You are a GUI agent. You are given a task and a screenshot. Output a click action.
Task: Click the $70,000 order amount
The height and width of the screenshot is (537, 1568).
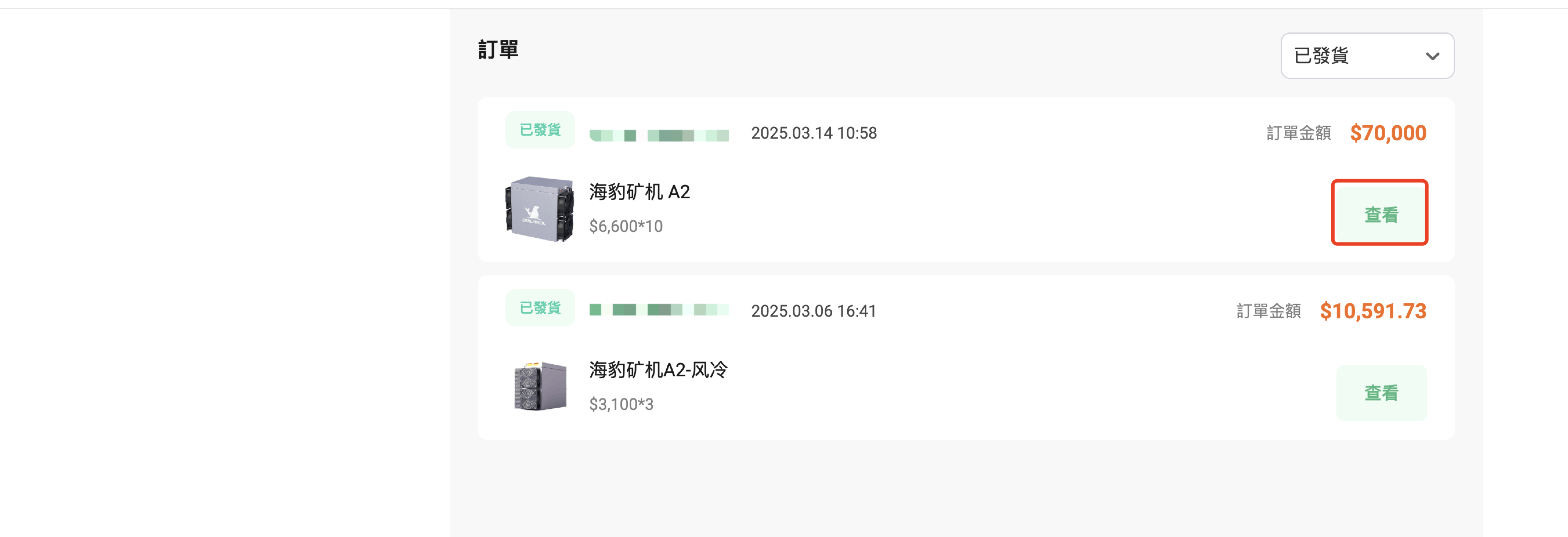[1388, 133]
